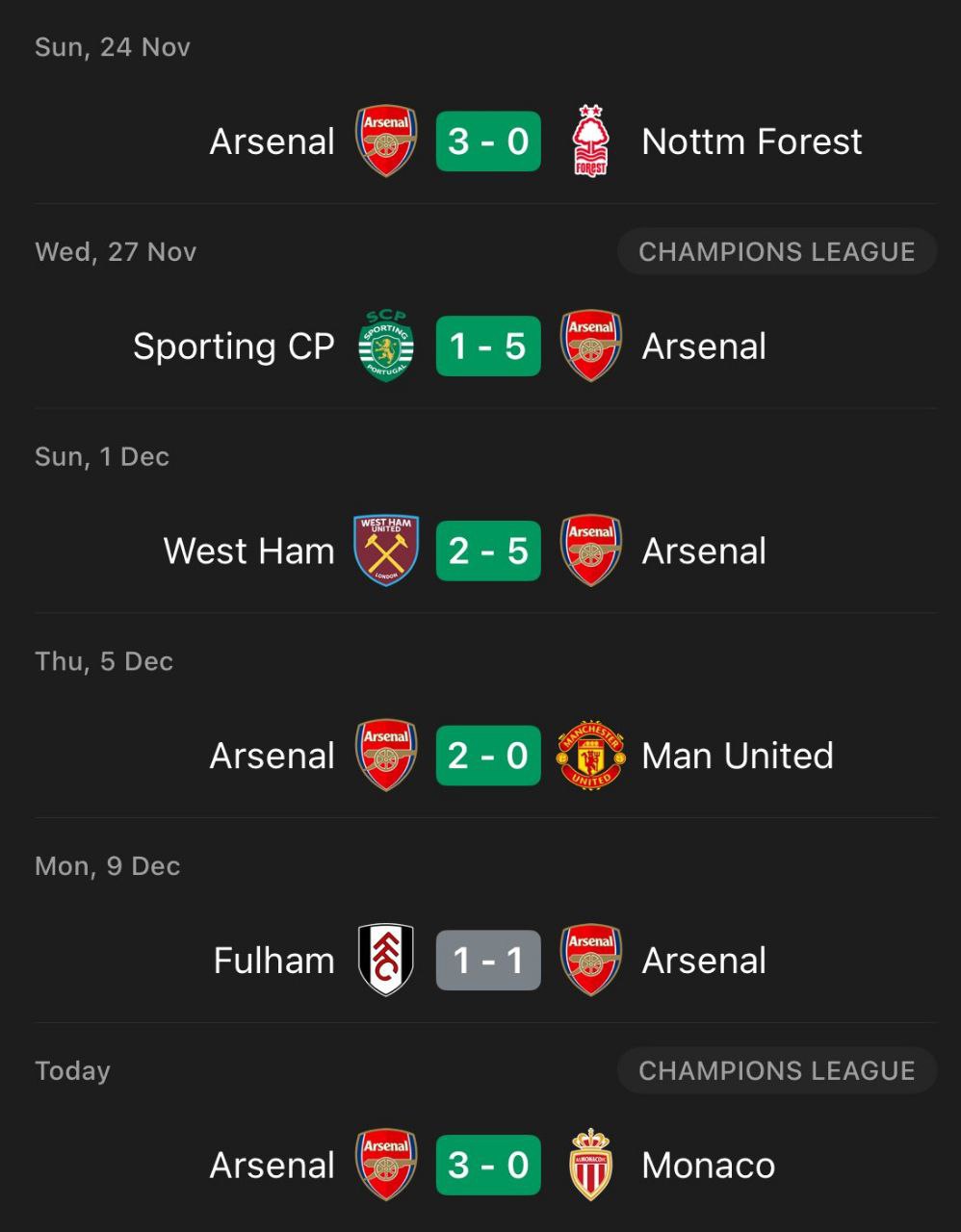Tap the Monaco team name
This screenshot has width=961, height=1232.
(x=708, y=1165)
